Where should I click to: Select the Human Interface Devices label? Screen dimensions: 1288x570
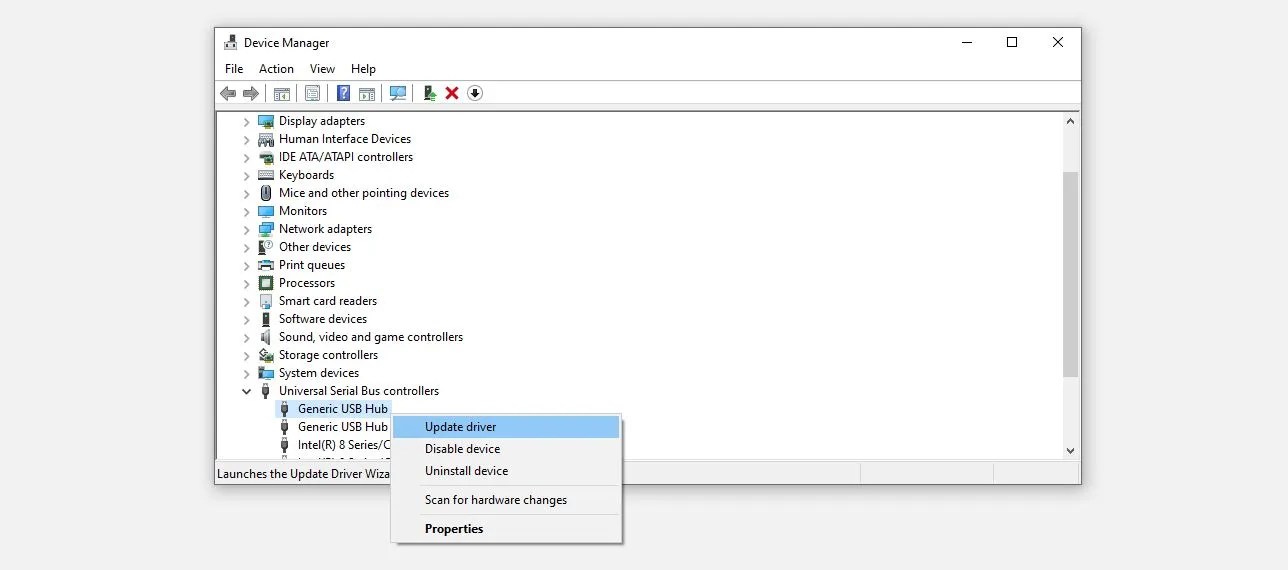tap(345, 139)
